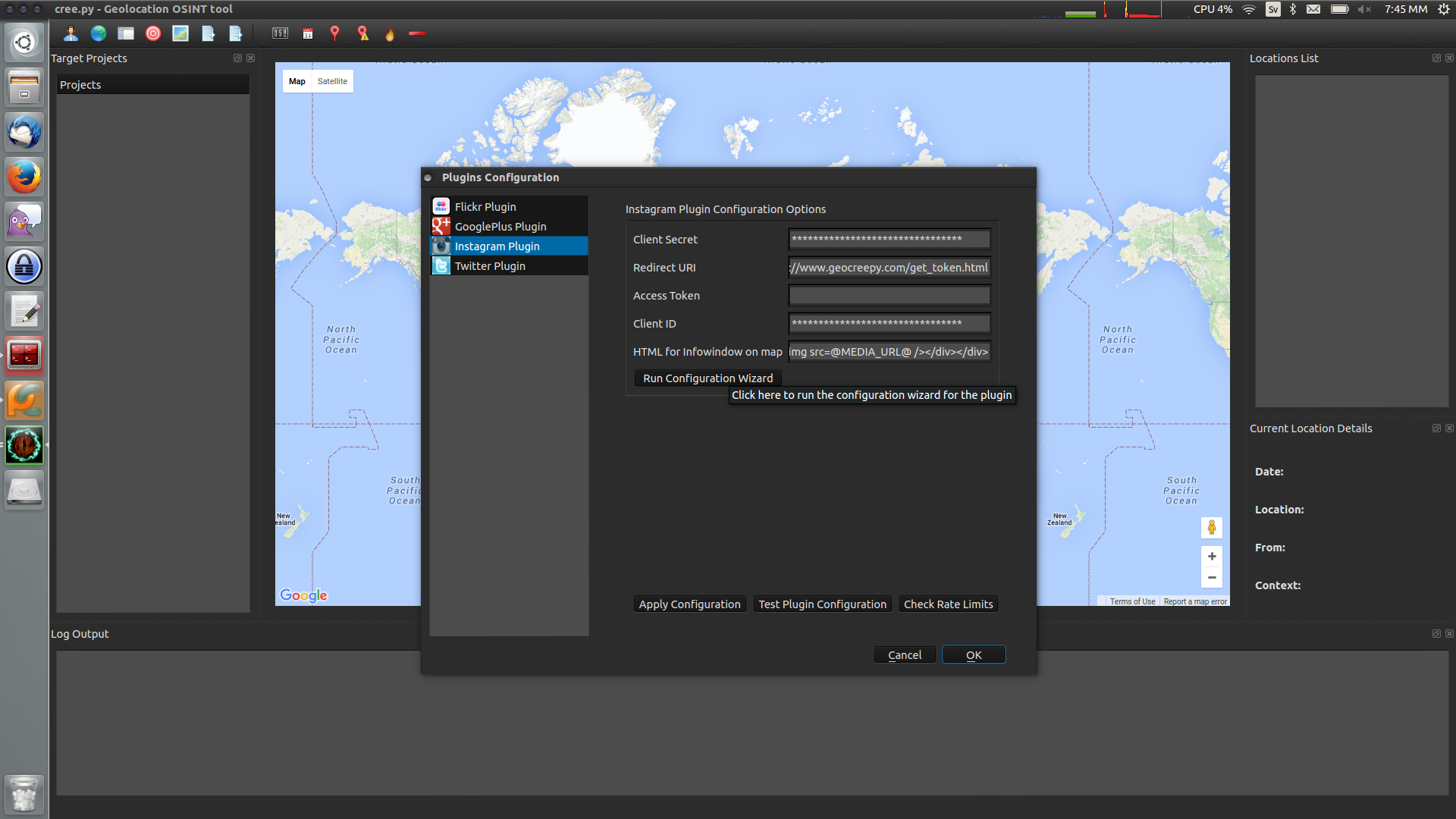The height and width of the screenshot is (819, 1456).
Task: Focus the Redirect URI field
Action: (x=890, y=267)
